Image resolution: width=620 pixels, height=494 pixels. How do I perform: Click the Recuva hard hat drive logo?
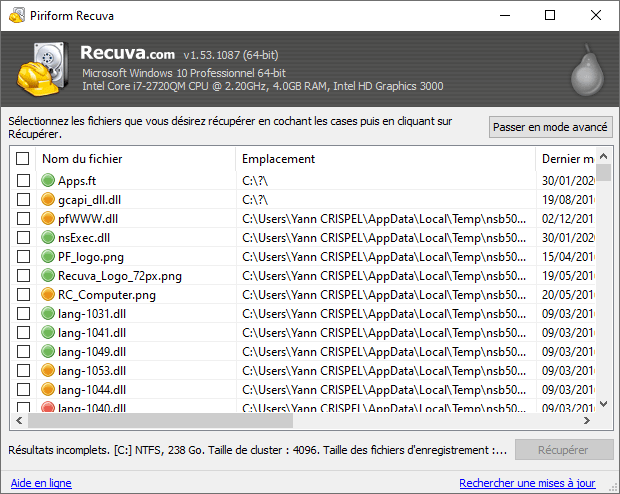[x=41, y=69]
